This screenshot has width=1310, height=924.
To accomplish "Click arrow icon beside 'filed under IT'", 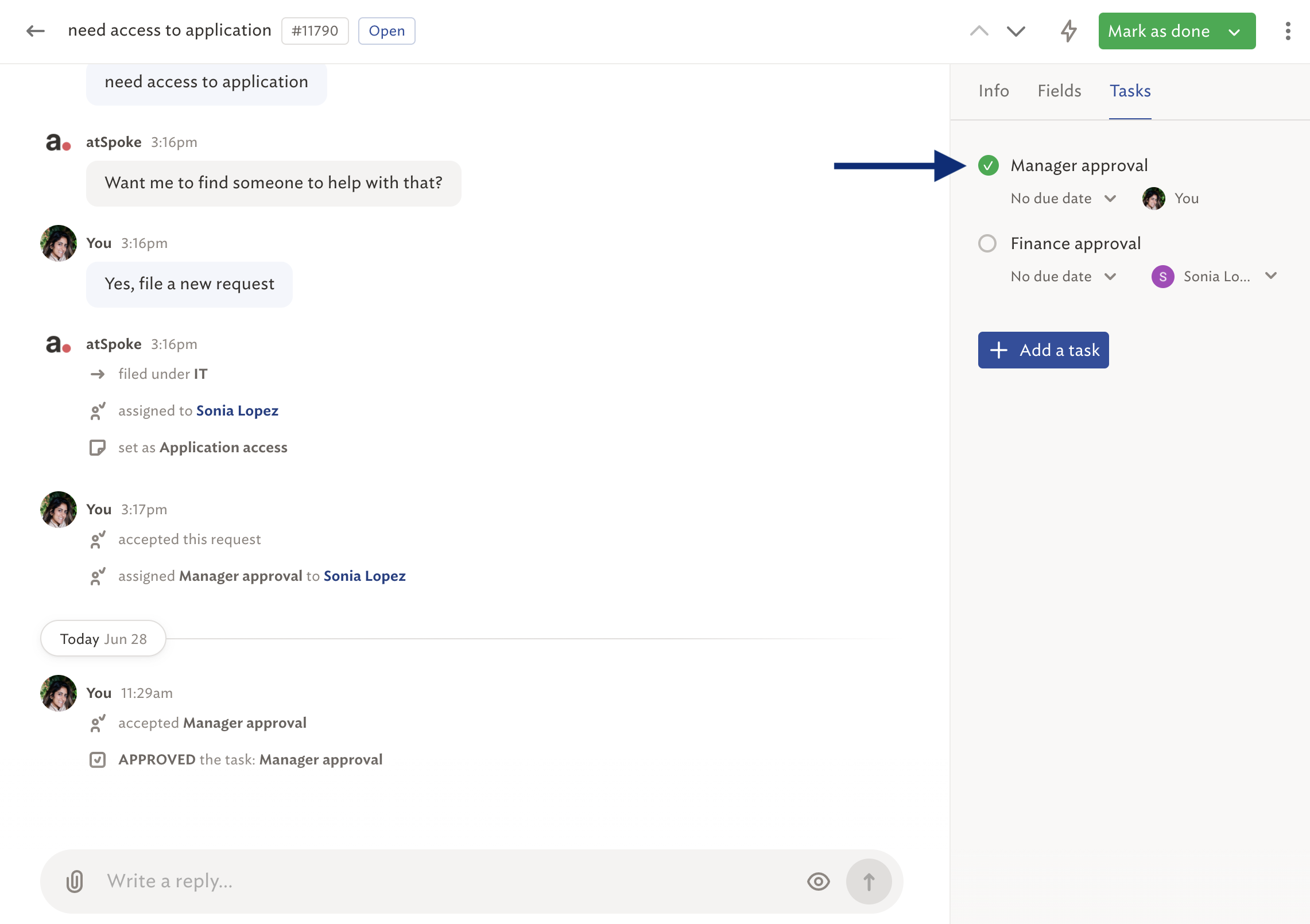I will [98, 374].
